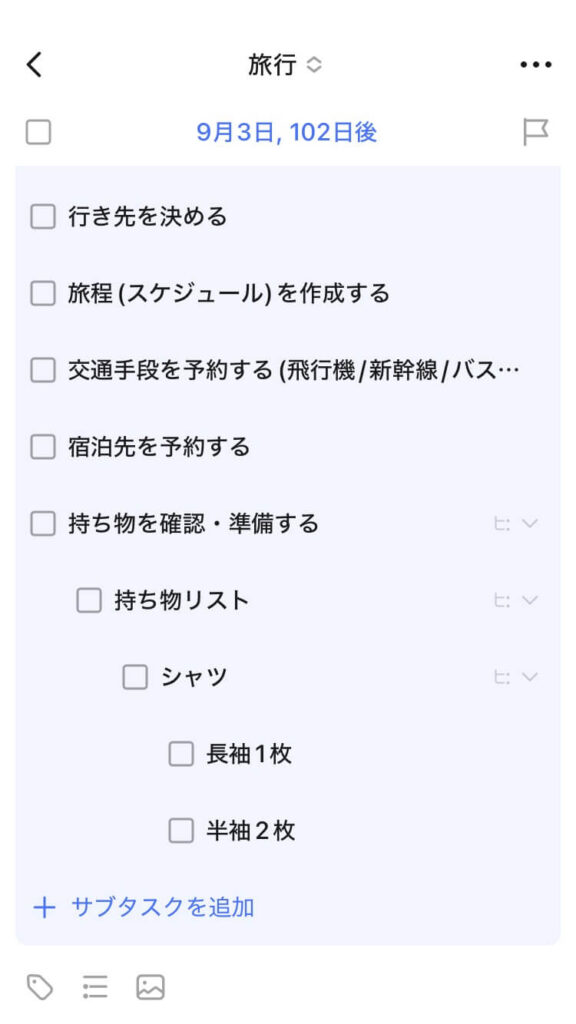Open the 旅行 list selector dropdown

285,65
